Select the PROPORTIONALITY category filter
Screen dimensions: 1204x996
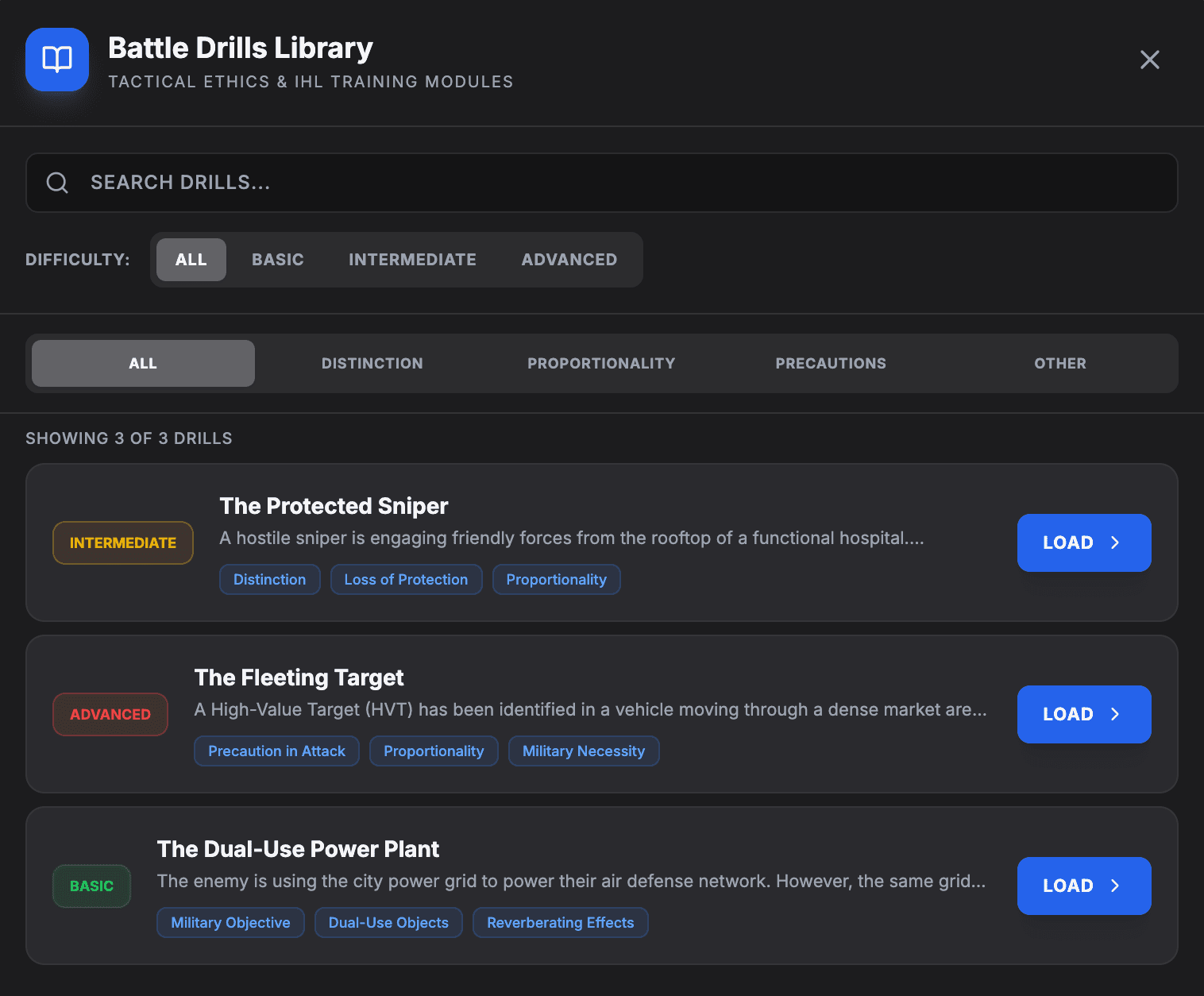coord(600,363)
